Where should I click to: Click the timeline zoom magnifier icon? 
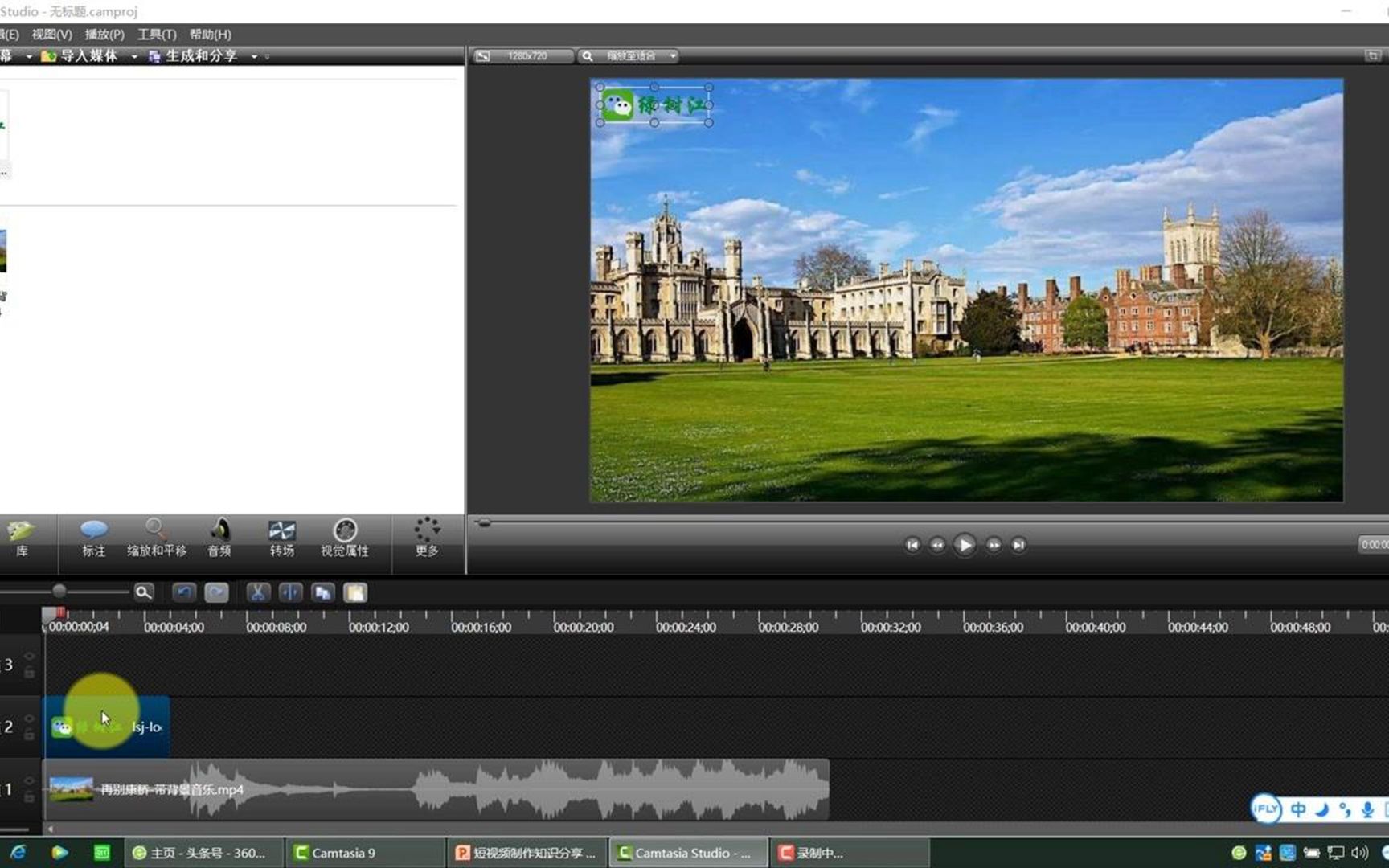point(143,592)
